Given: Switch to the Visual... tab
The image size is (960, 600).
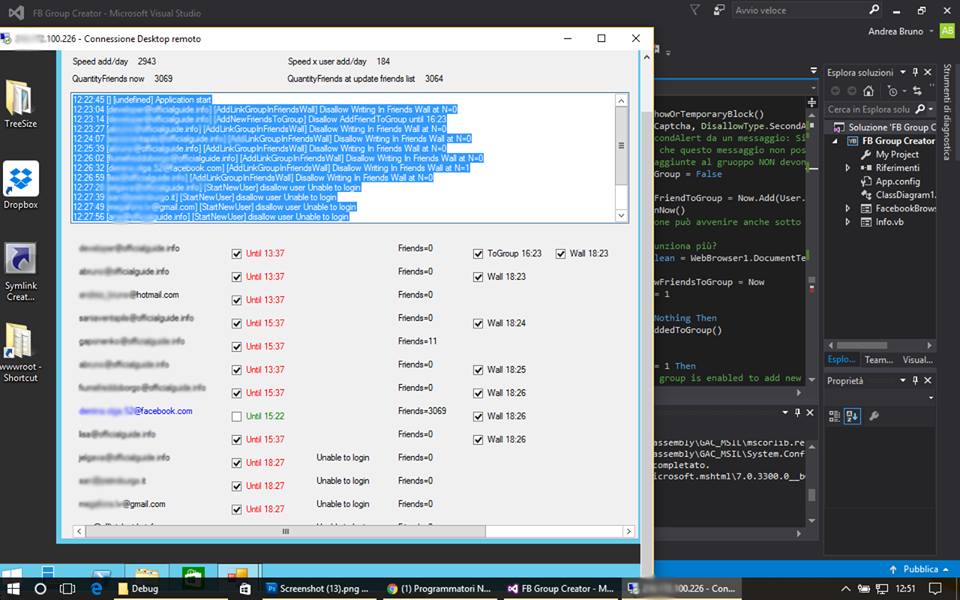Looking at the screenshot, I should [x=917, y=359].
